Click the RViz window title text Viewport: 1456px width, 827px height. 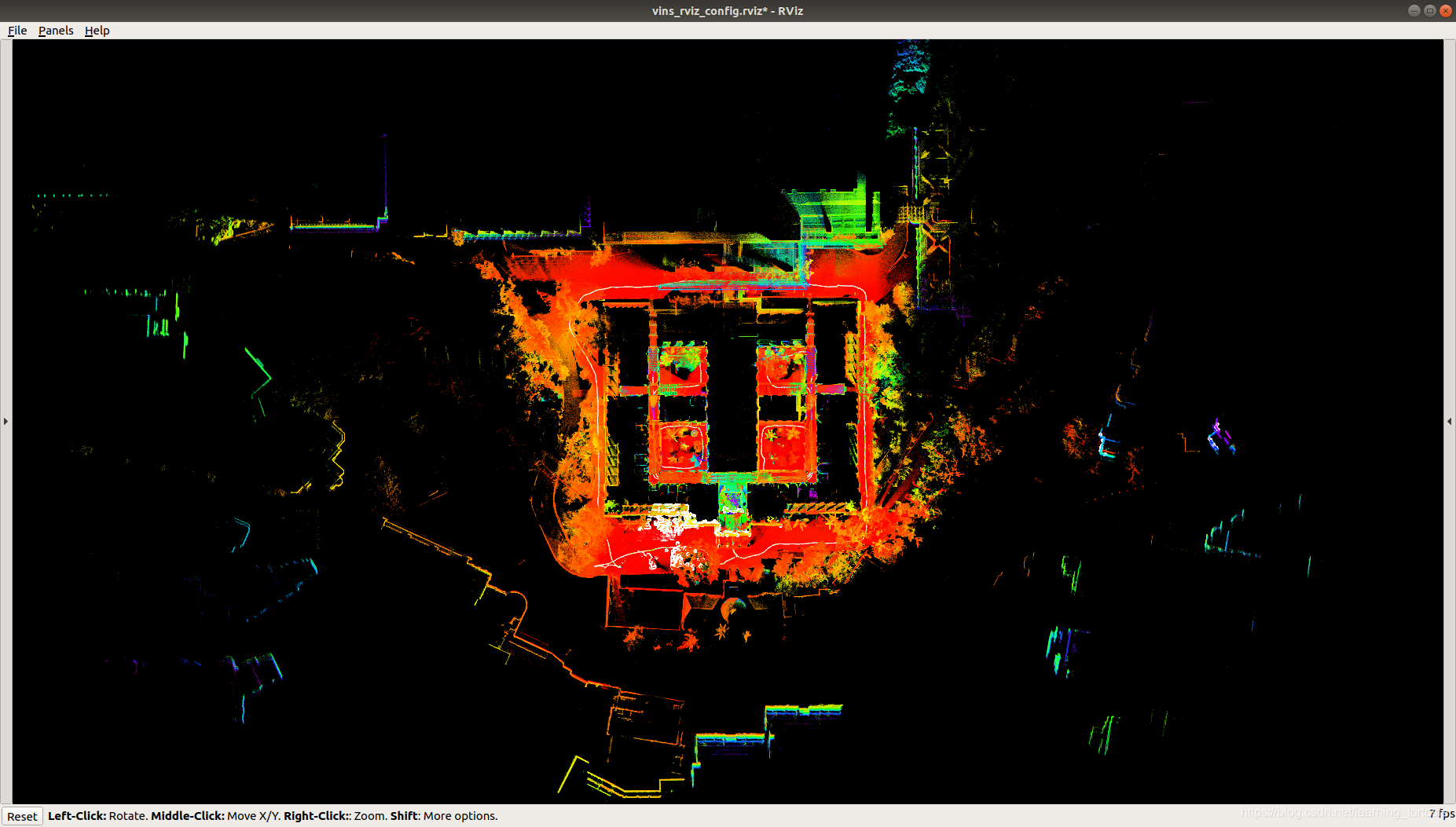pyautogui.click(x=728, y=10)
